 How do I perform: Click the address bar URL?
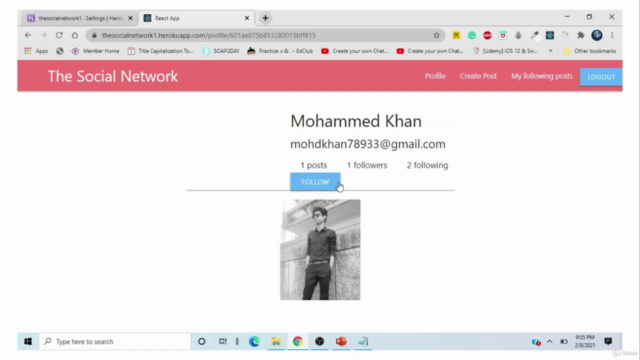[208, 36]
